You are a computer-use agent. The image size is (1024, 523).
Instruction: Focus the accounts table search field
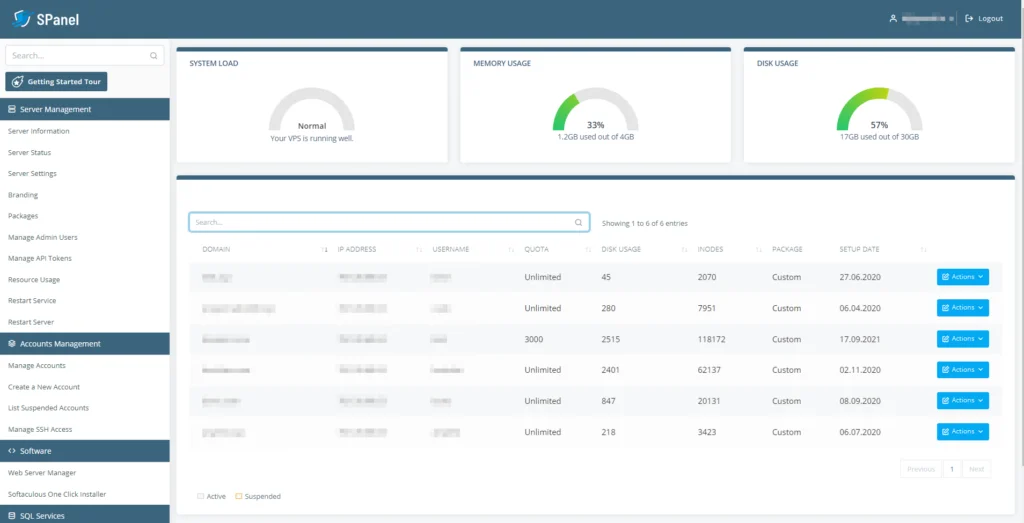coord(380,222)
